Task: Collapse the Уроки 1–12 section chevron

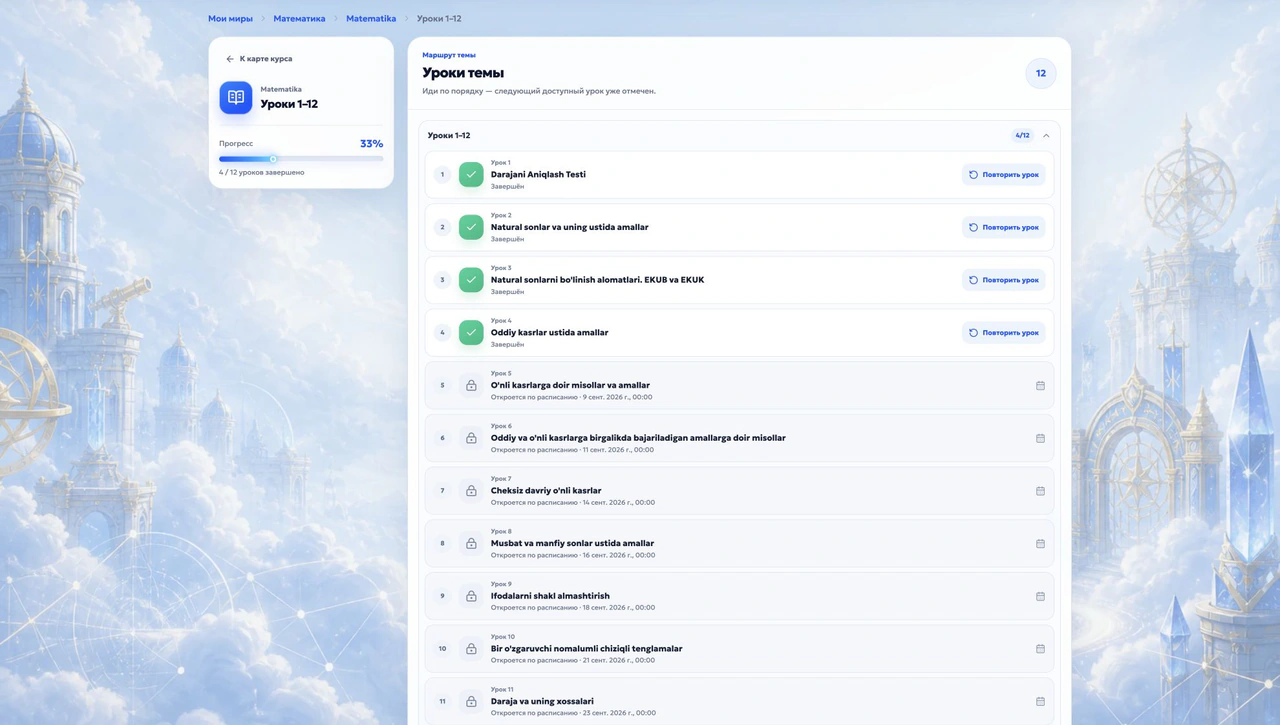Action: [x=1046, y=135]
